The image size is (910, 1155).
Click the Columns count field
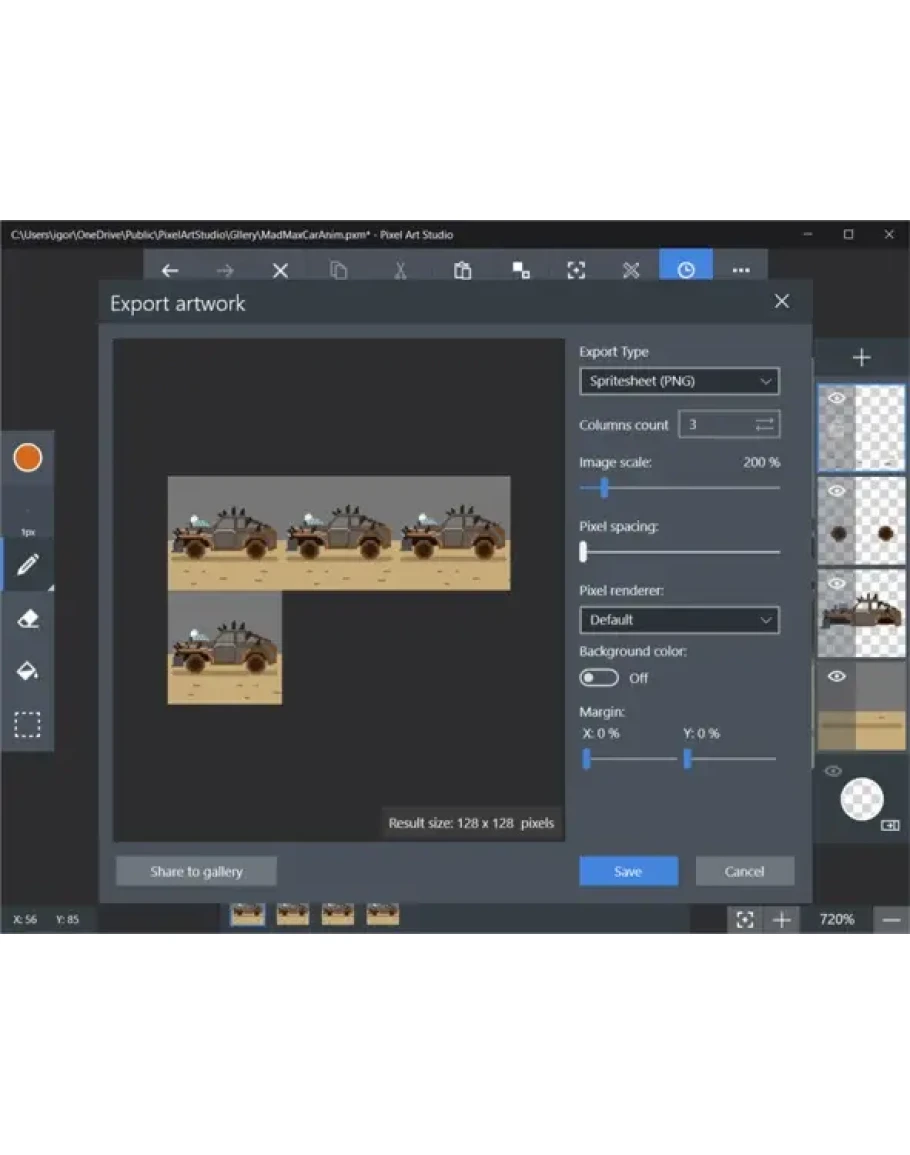[x=716, y=425]
